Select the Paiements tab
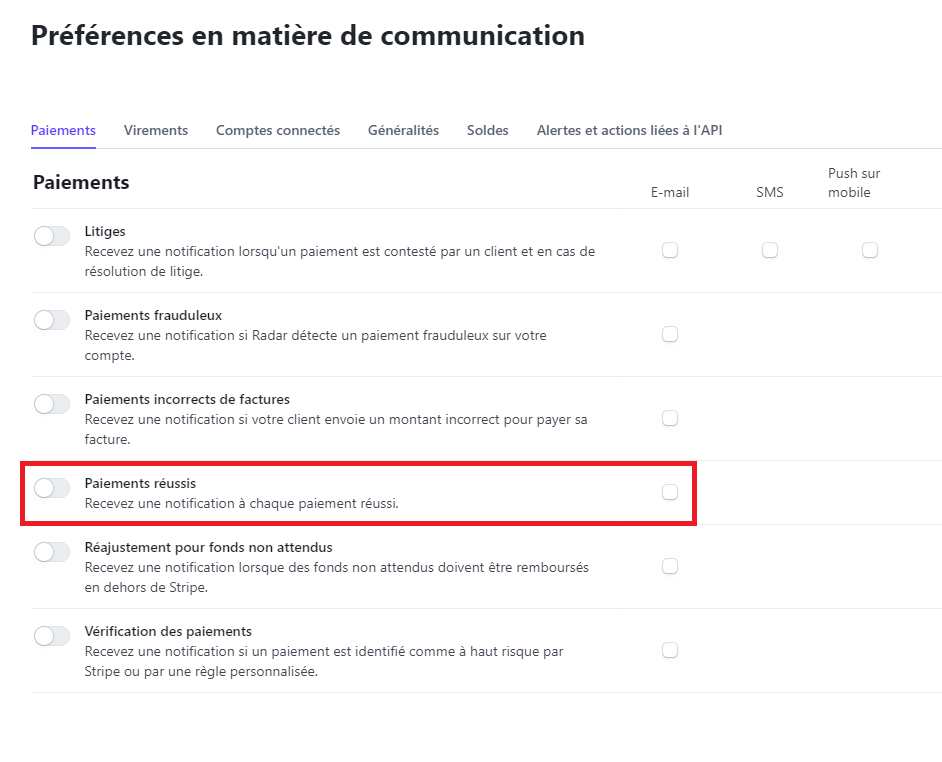The width and height of the screenshot is (942, 762). (63, 130)
